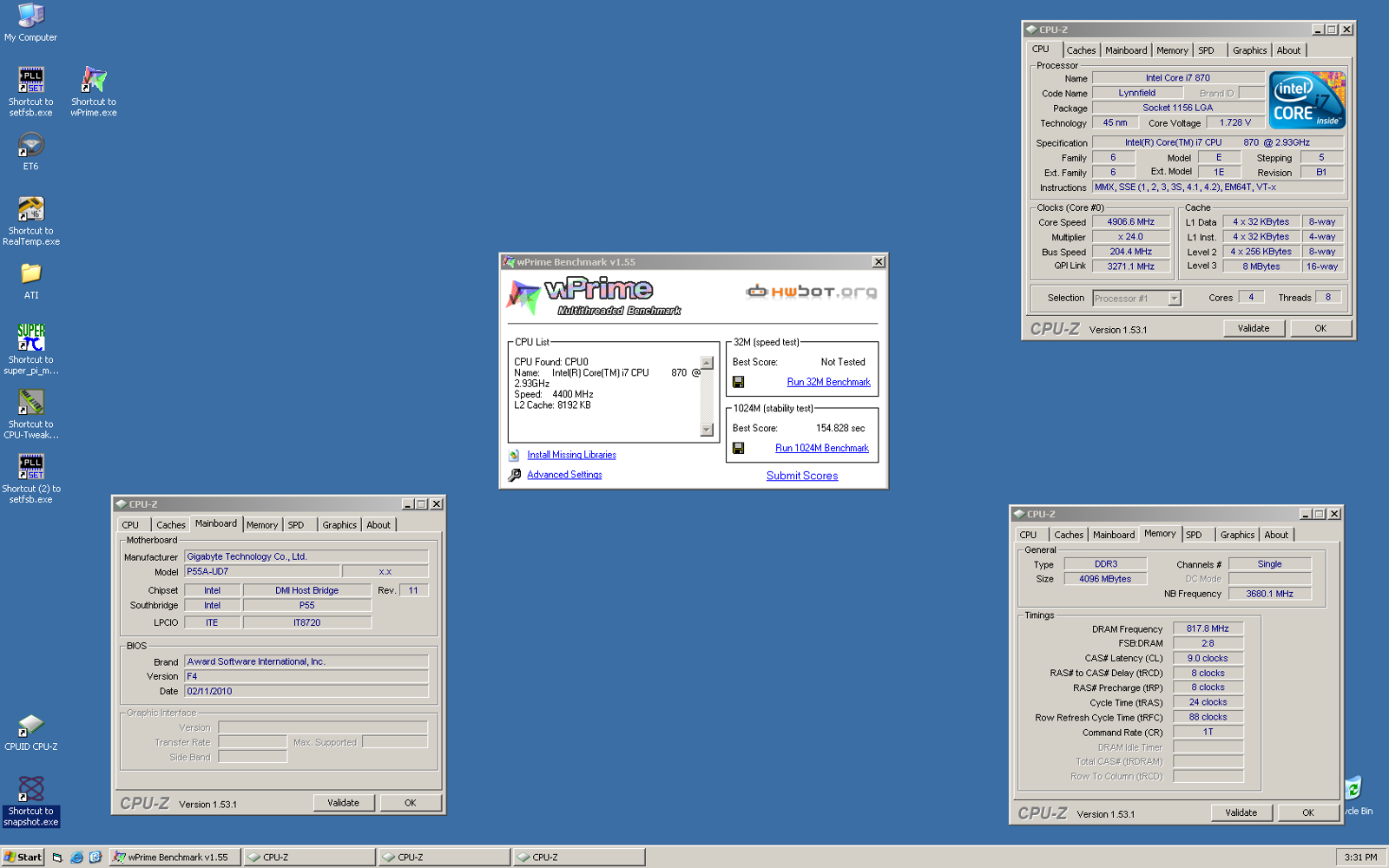Click Validate in top-right CPU-Z window
This screenshot has height=868, width=1389.
coord(1254,328)
